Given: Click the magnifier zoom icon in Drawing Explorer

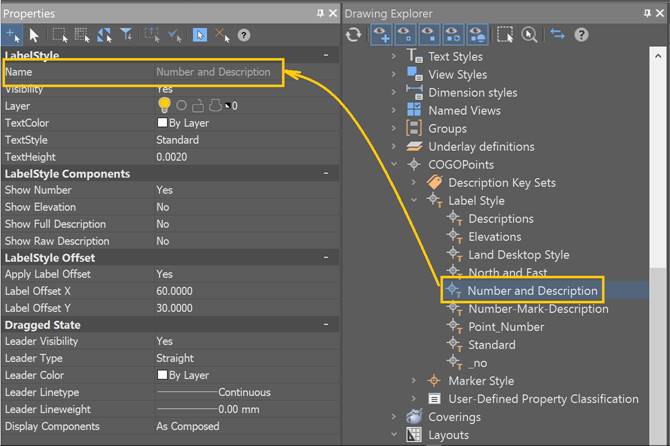Looking at the screenshot, I should [x=528, y=34].
